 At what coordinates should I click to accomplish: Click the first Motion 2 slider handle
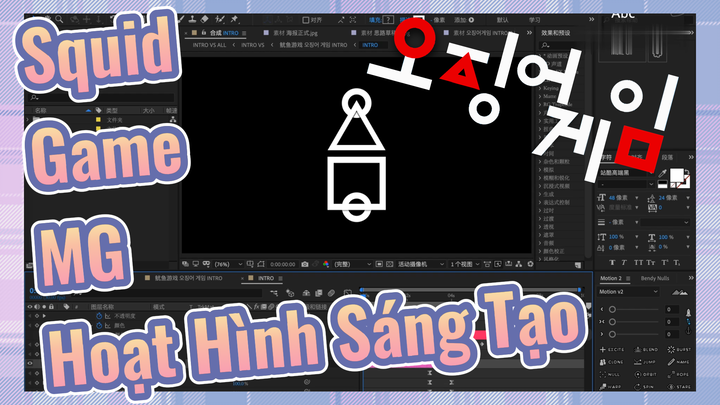[612, 309]
